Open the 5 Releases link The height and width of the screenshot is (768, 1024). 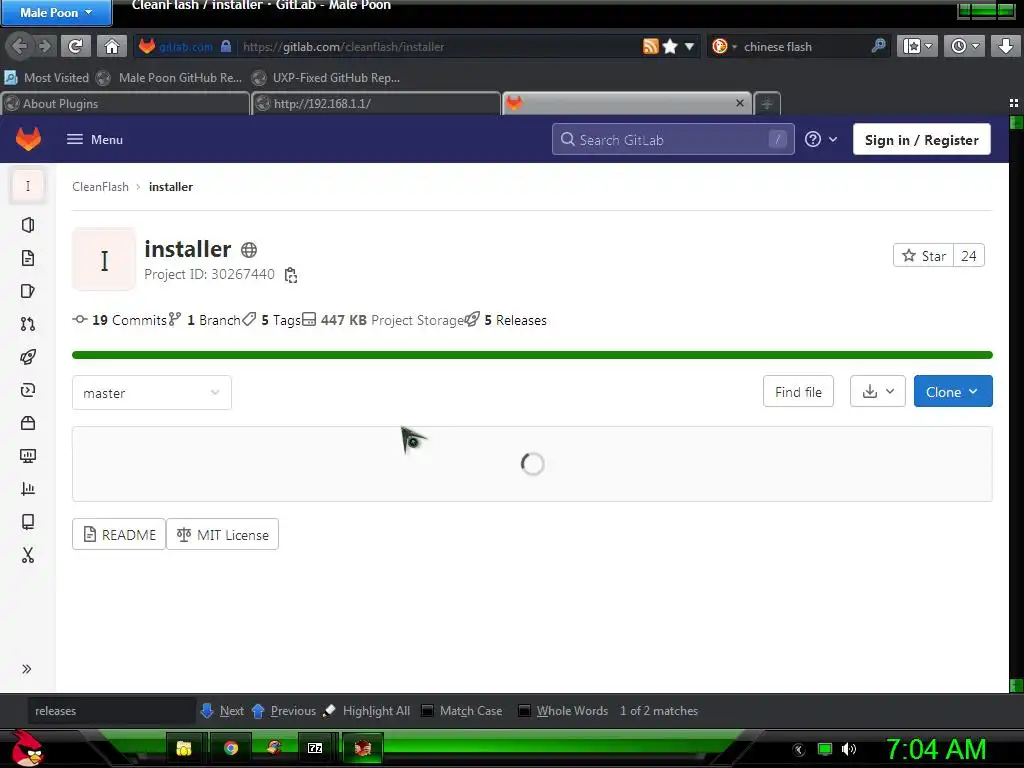pyautogui.click(x=506, y=320)
